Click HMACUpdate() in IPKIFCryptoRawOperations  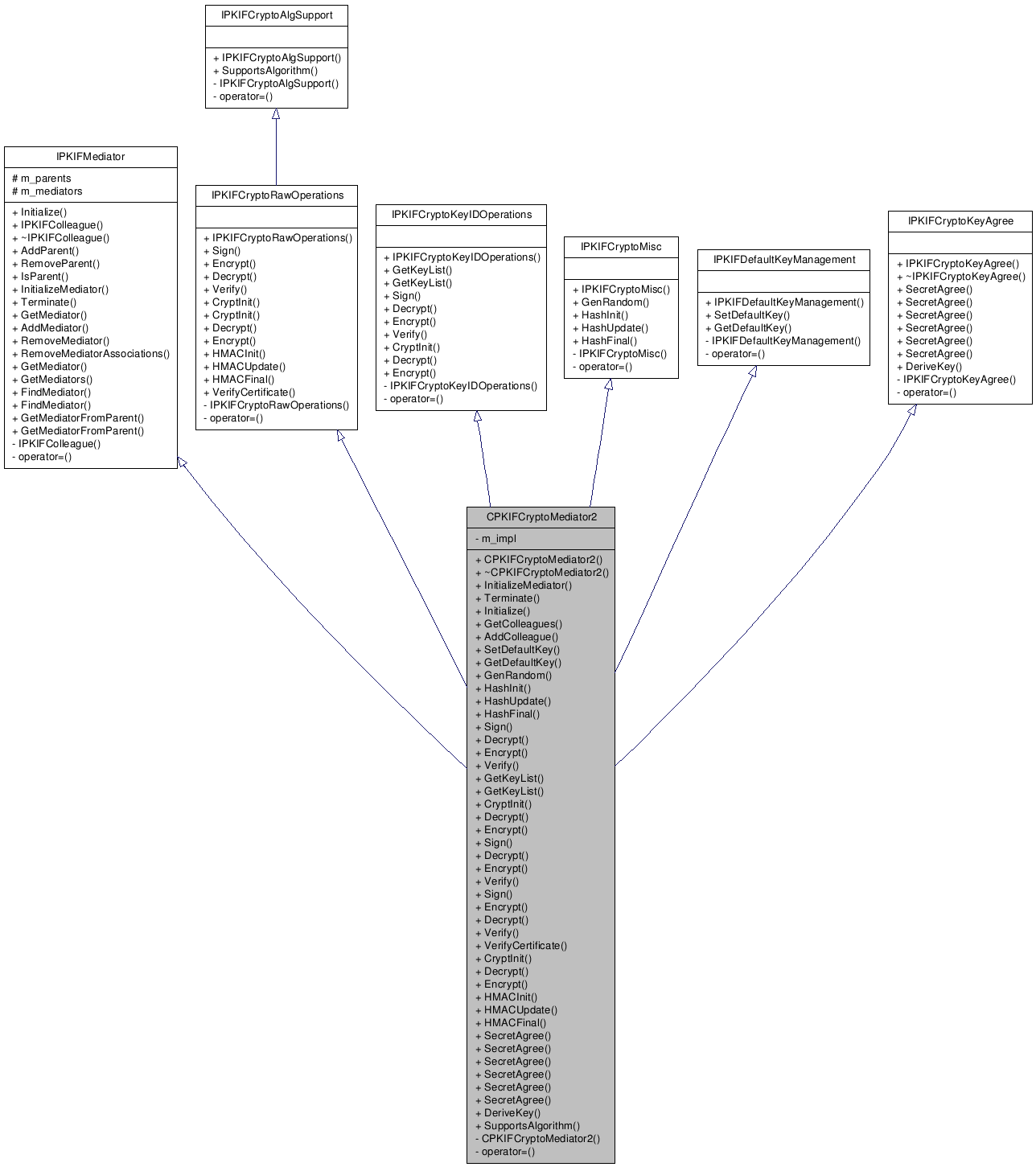pyautogui.click(x=245, y=367)
